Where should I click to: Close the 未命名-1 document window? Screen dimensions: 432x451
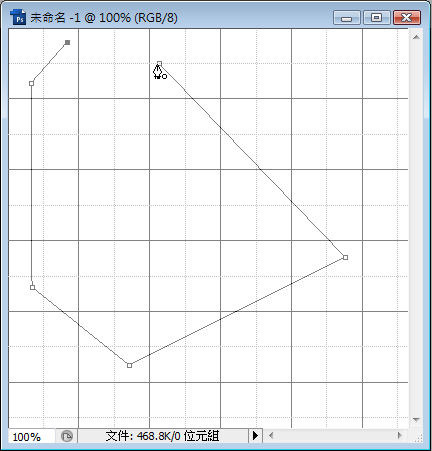(x=407, y=18)
